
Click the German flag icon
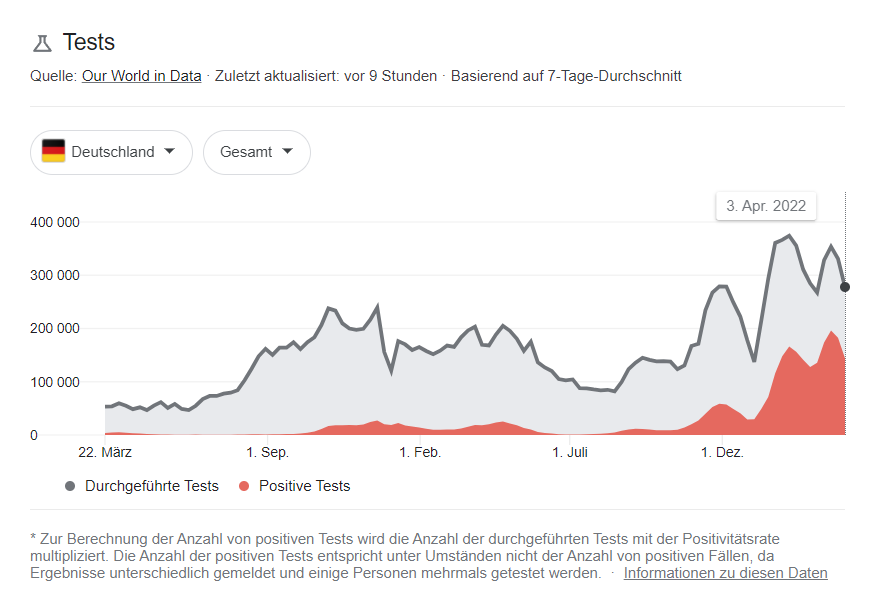(53, 152)
